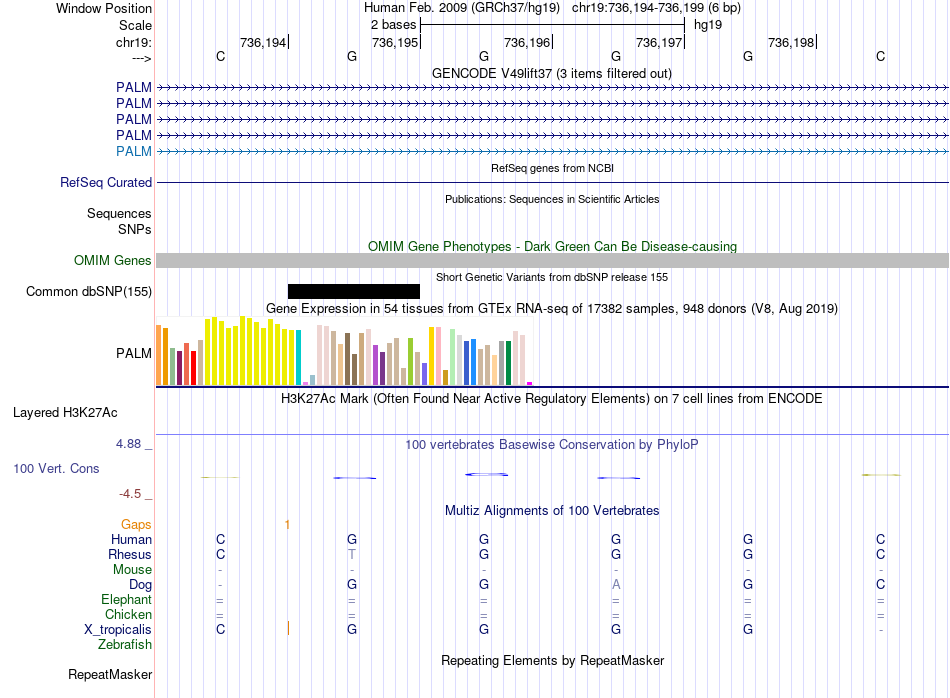Click position label 736,198 on ruler

pos(791,42)
